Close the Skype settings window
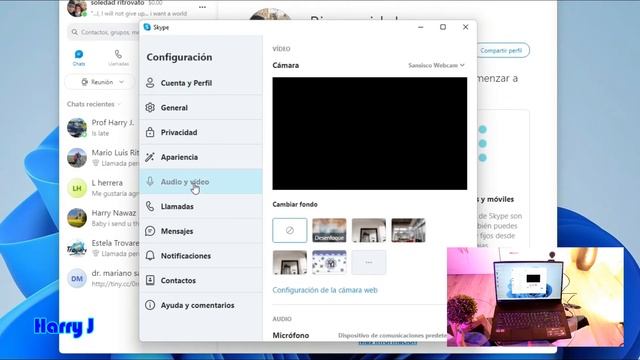 pyautogui.click(x=465, y=27)
